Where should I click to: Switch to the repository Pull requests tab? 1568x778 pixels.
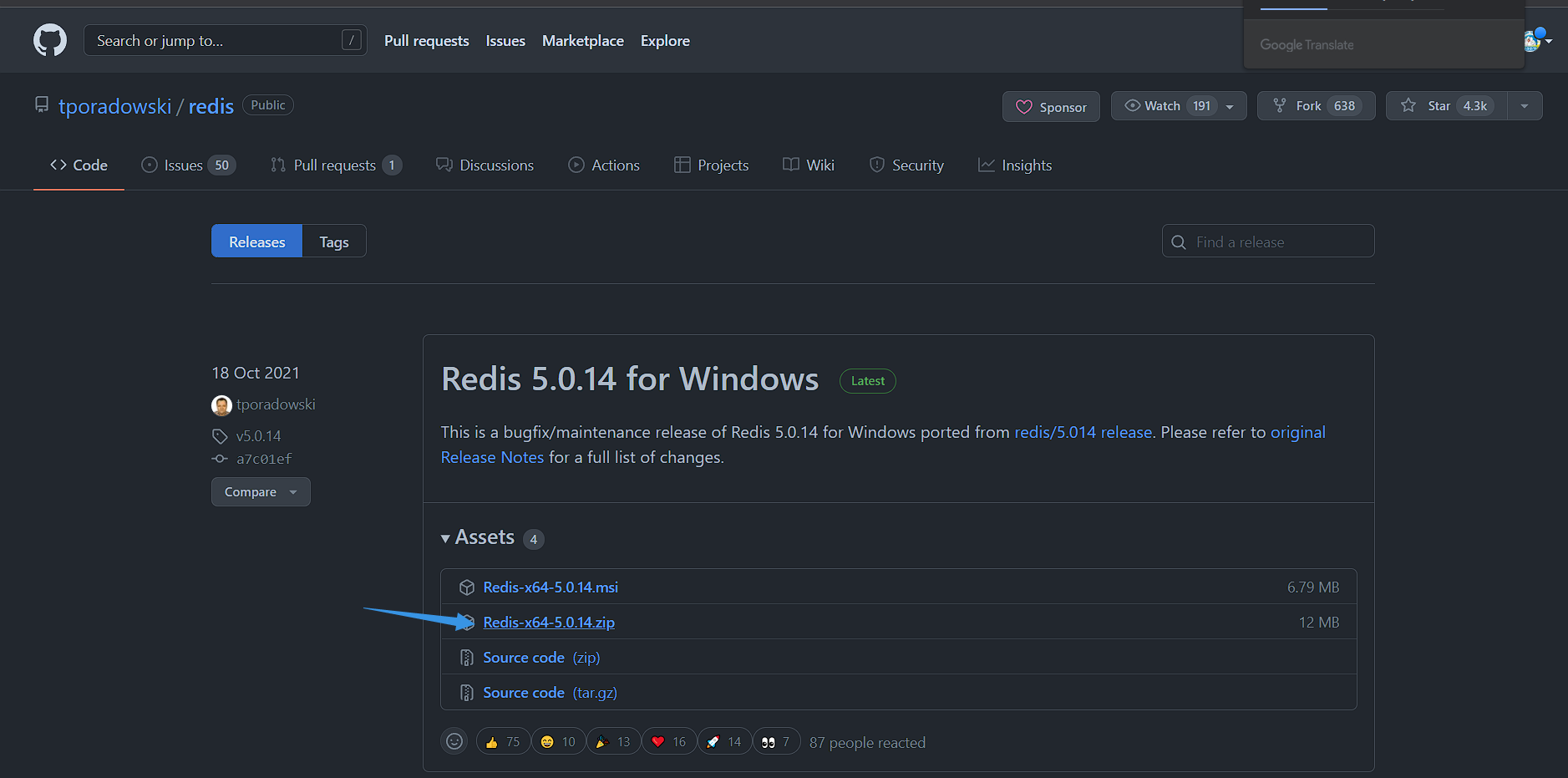tap(336, 165)
